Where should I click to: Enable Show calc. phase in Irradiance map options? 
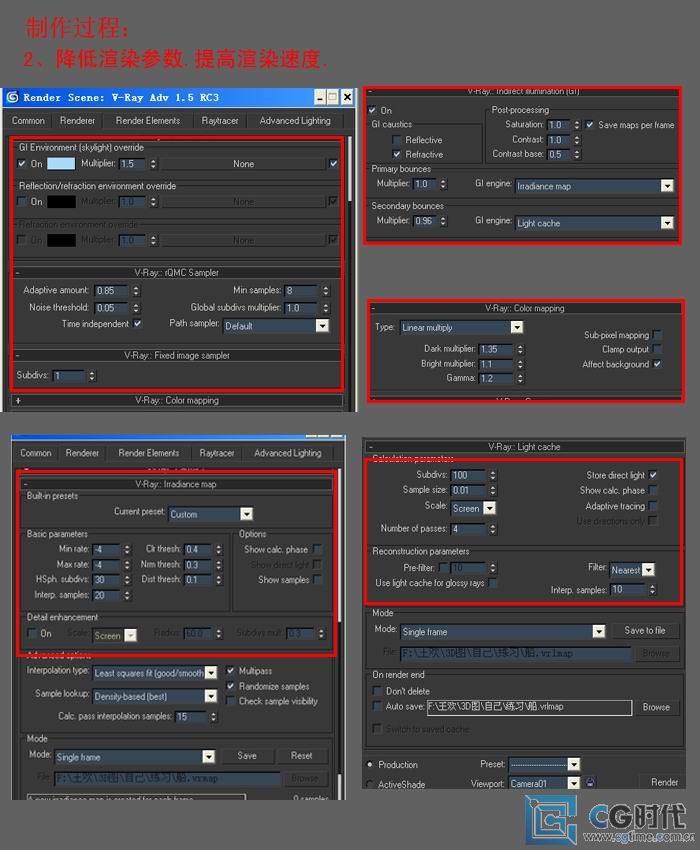(317, 549)
